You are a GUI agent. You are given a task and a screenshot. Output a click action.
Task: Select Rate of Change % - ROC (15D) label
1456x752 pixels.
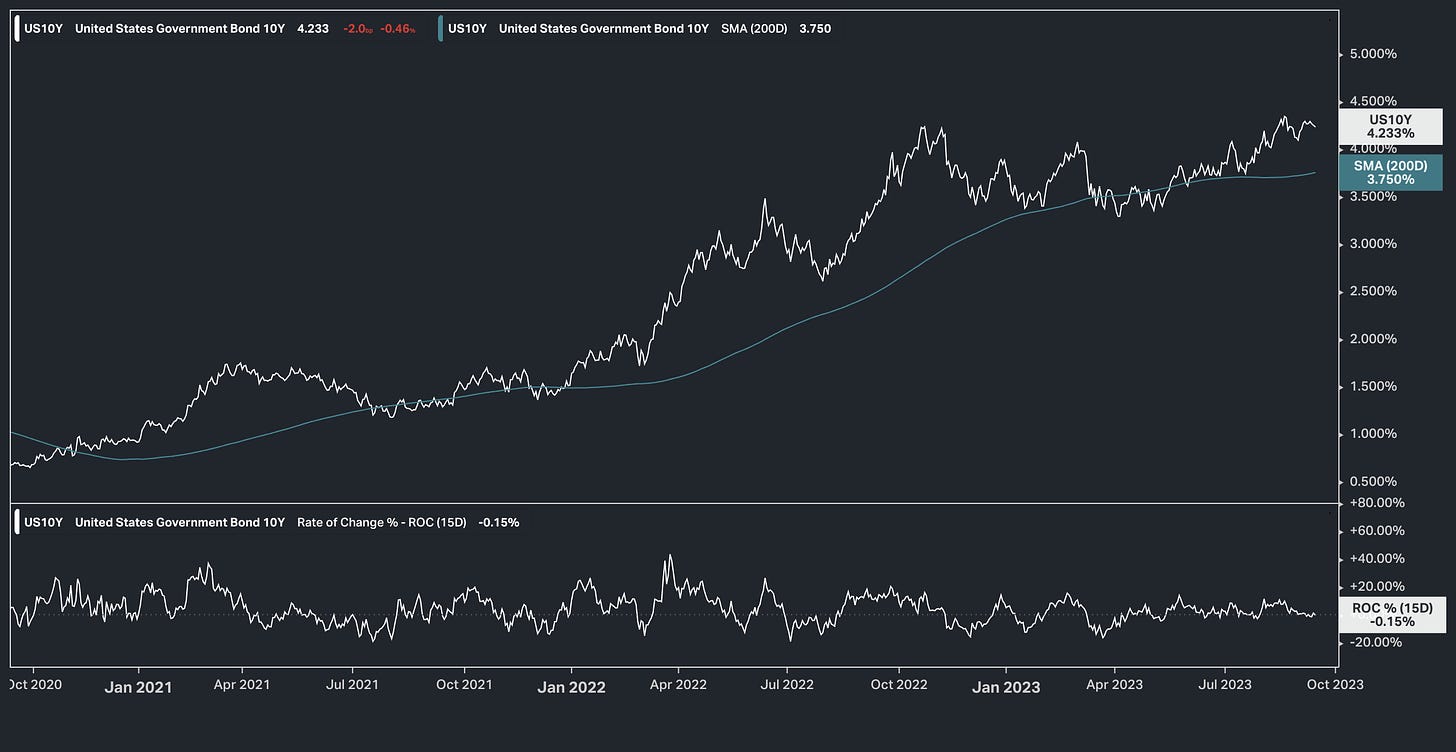pyautogui.click(x=382, y=522)
